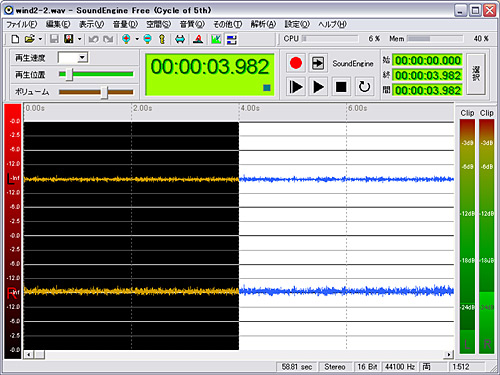The height and width of the screenshot is (375, 500).
Task: Click the 間 duration time field
Action: tap(428, 90)
